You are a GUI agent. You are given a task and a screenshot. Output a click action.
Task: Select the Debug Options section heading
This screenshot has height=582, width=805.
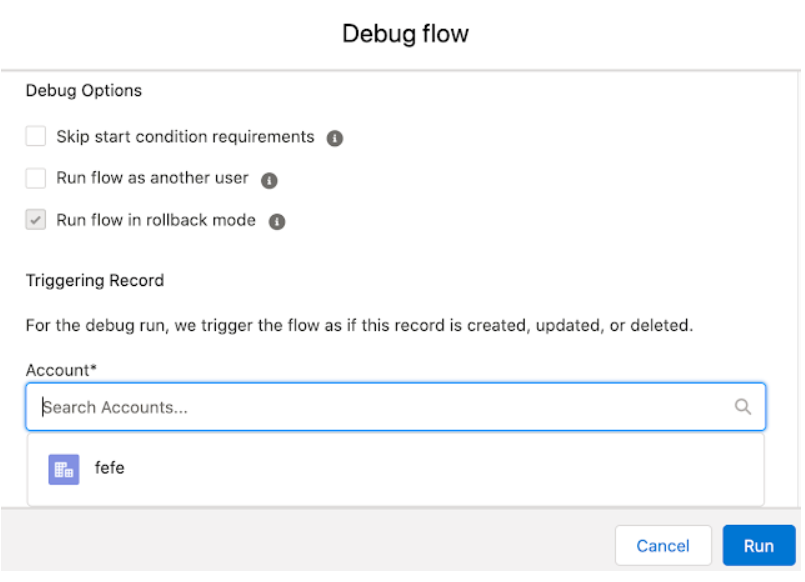click(84, 91)
